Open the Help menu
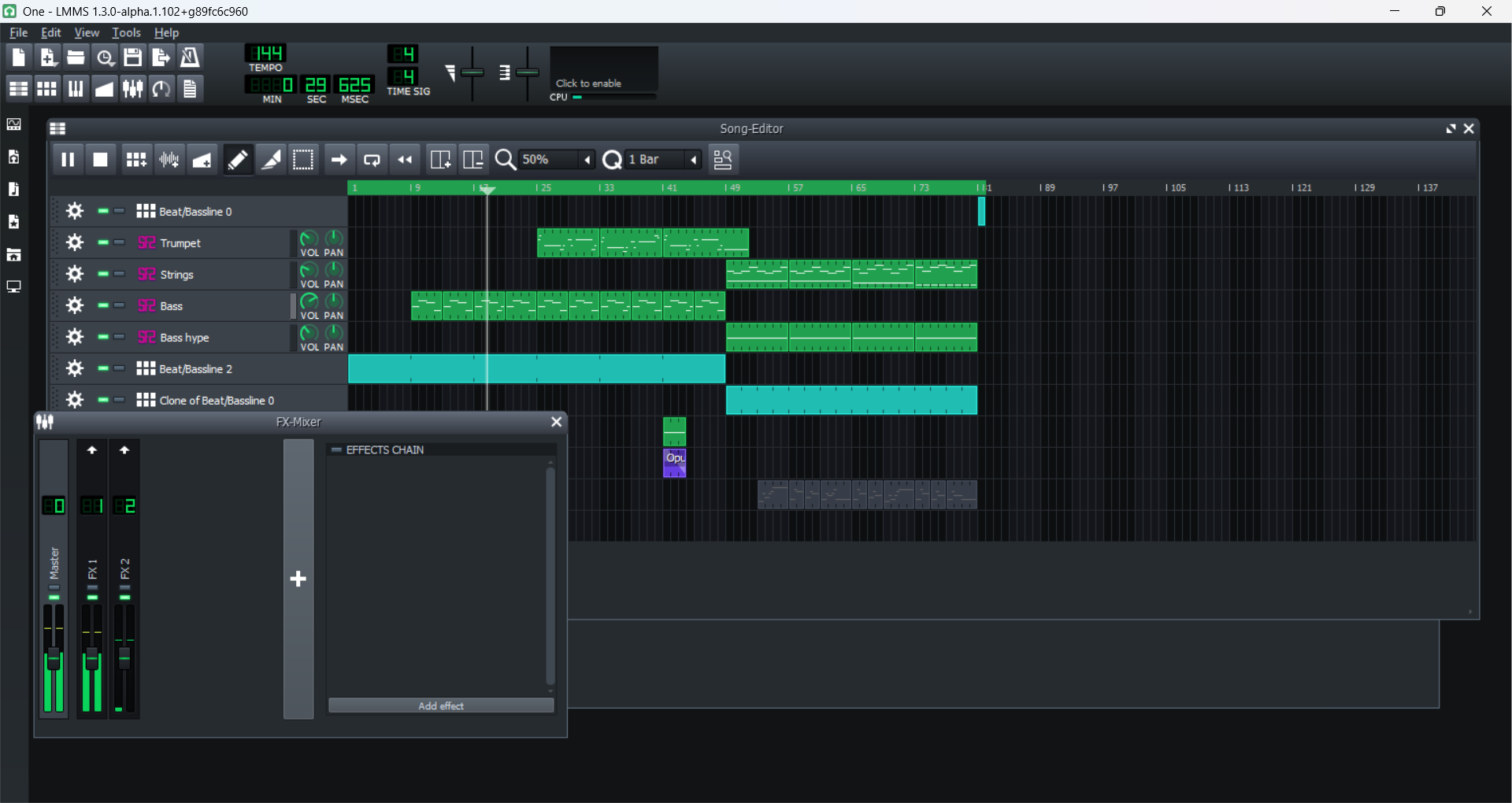This screenshot has height=803, width=1512. (166, 32)
